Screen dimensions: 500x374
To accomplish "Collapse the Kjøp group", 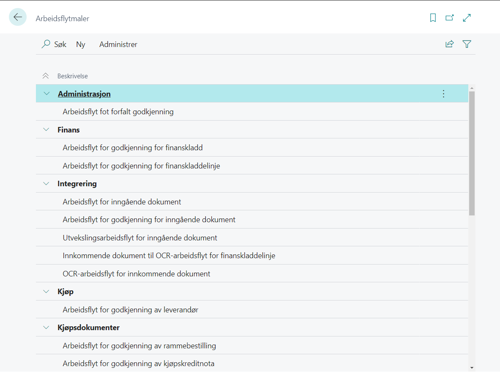I will pos(46,292).
